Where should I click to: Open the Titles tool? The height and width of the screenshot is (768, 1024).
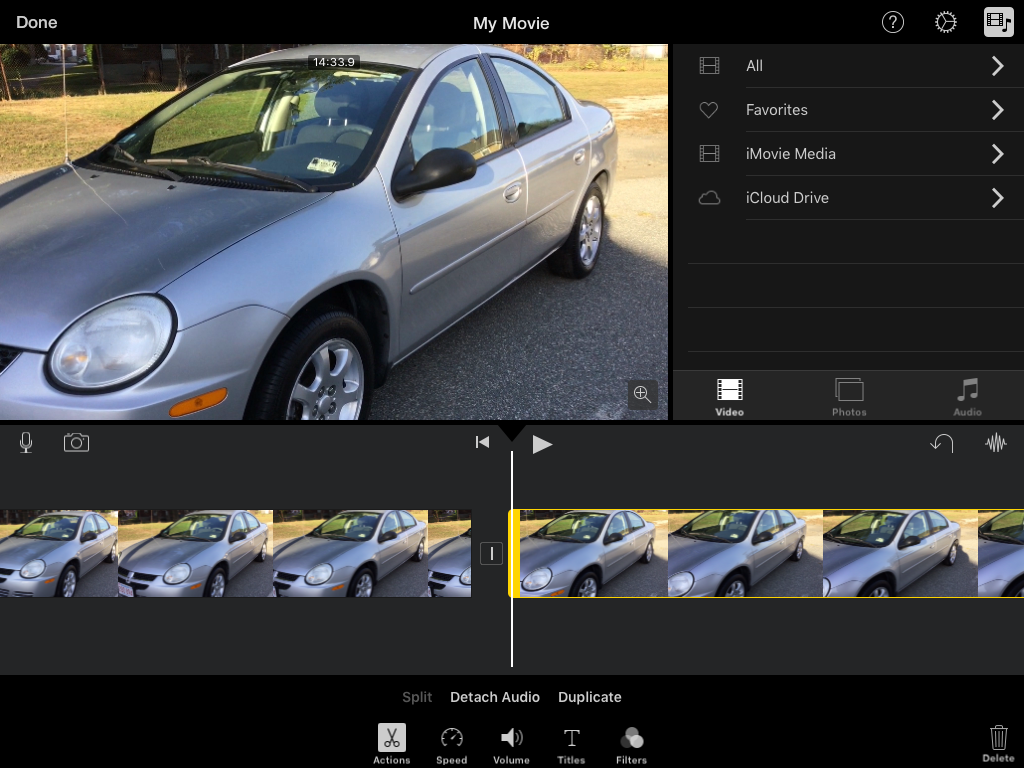[571, 745]
